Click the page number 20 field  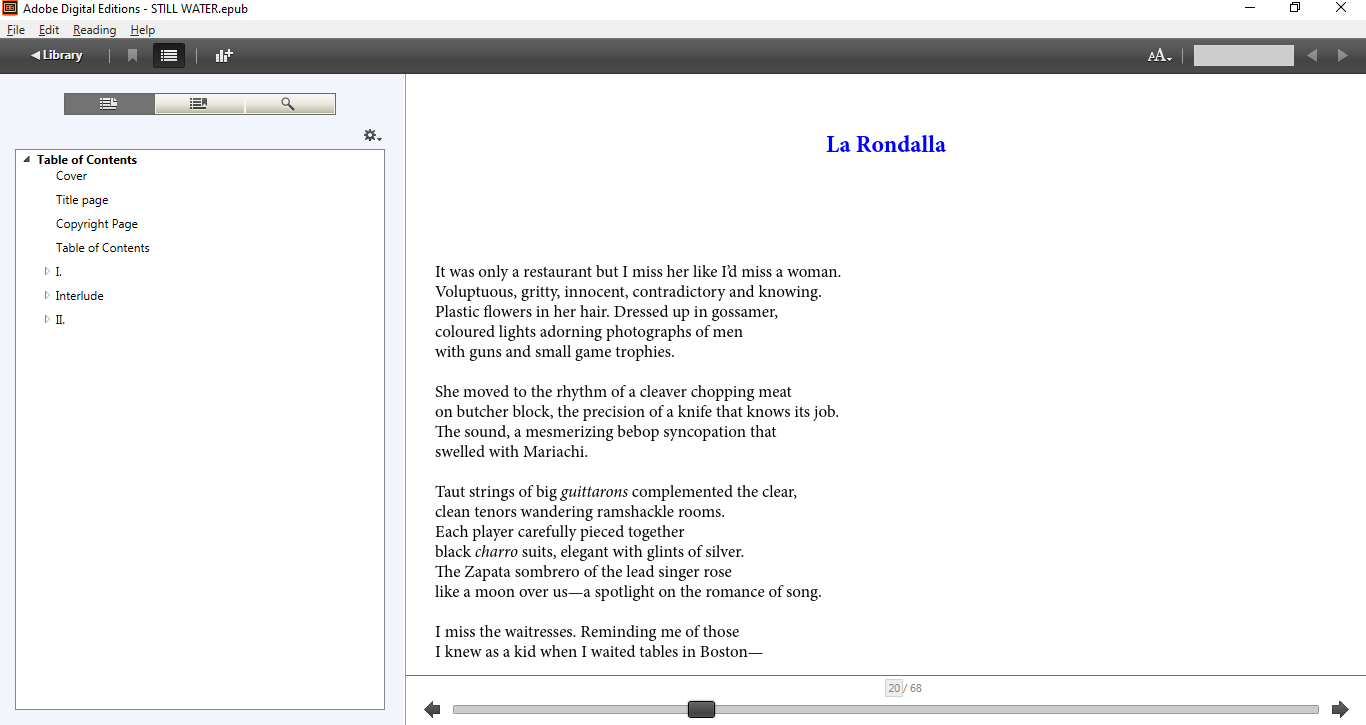click(x=894, y=688)
